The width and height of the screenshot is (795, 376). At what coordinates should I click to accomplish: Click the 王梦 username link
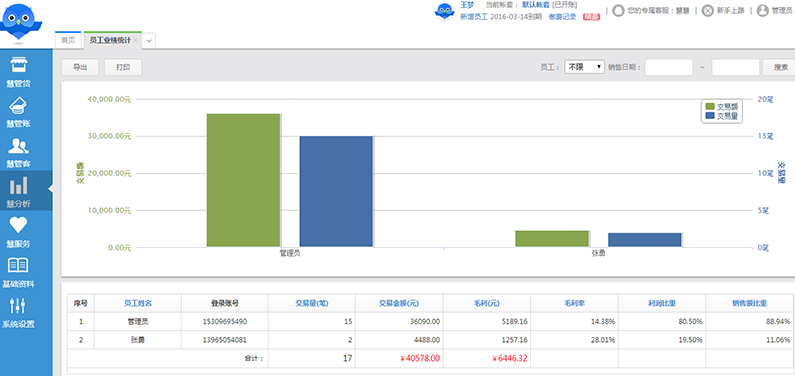(467, 5)
